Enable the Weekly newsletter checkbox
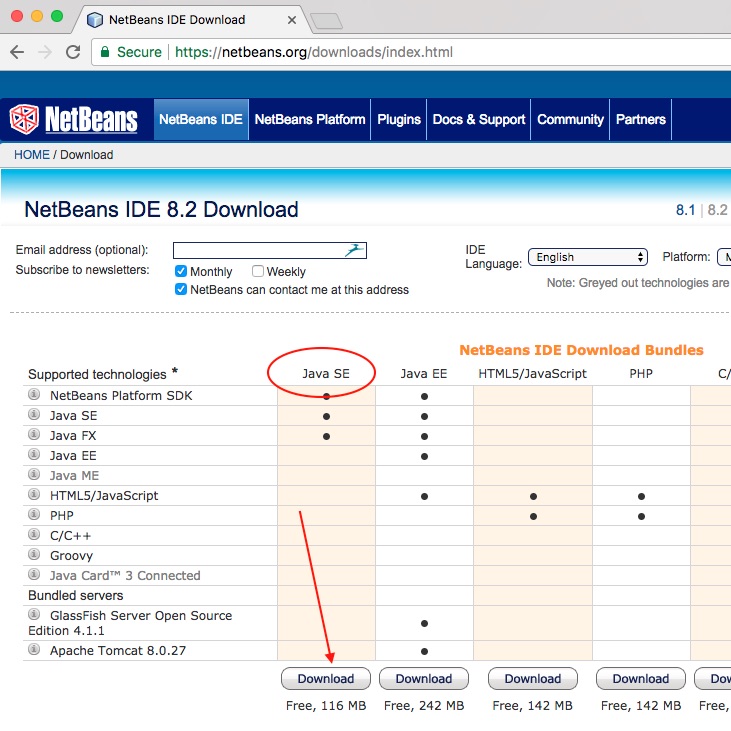This screenshot has width=731, height=731. click(x=258, y=271)
